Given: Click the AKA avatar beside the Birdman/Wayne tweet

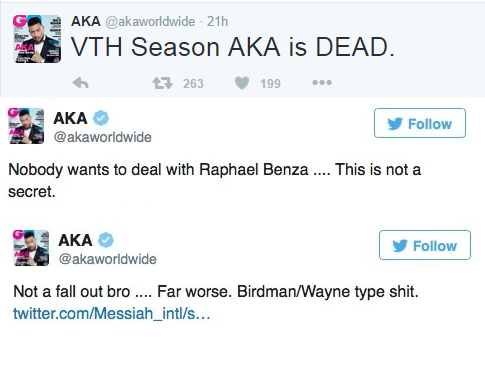Looking at the screenshot, I should tap(31, 248).
